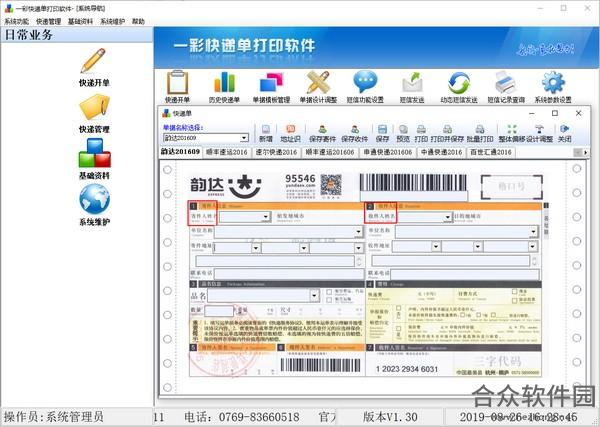Open 短信记录查询 printer icon
The image size is (600, 427).
[x=506, y=82]
